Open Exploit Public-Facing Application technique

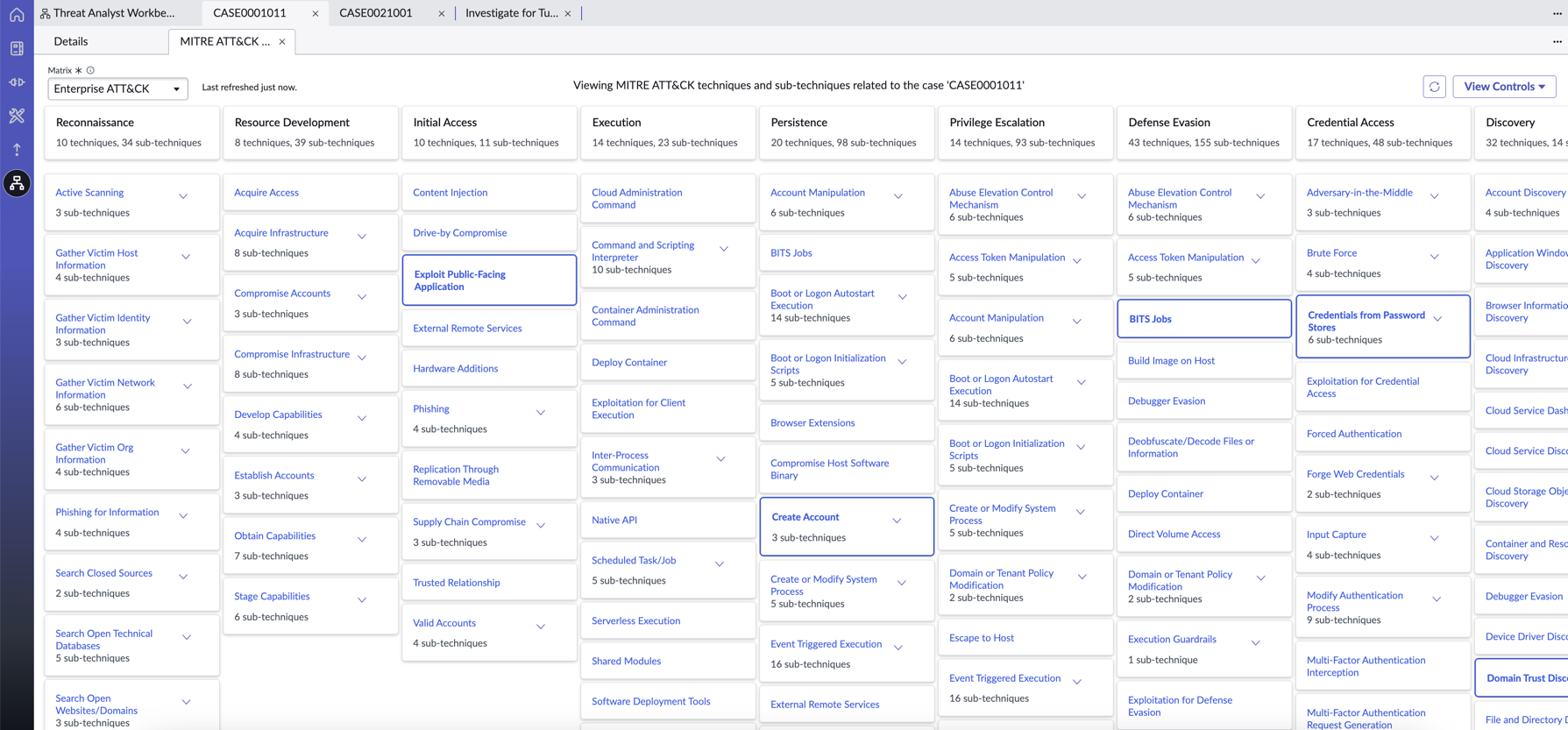(460, 280)
